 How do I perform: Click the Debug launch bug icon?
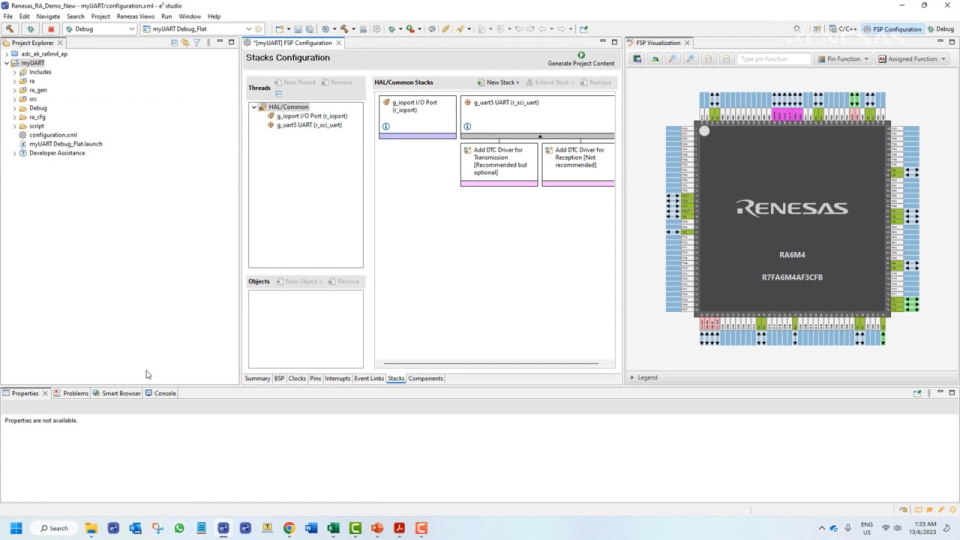click(x=30, y=29)
